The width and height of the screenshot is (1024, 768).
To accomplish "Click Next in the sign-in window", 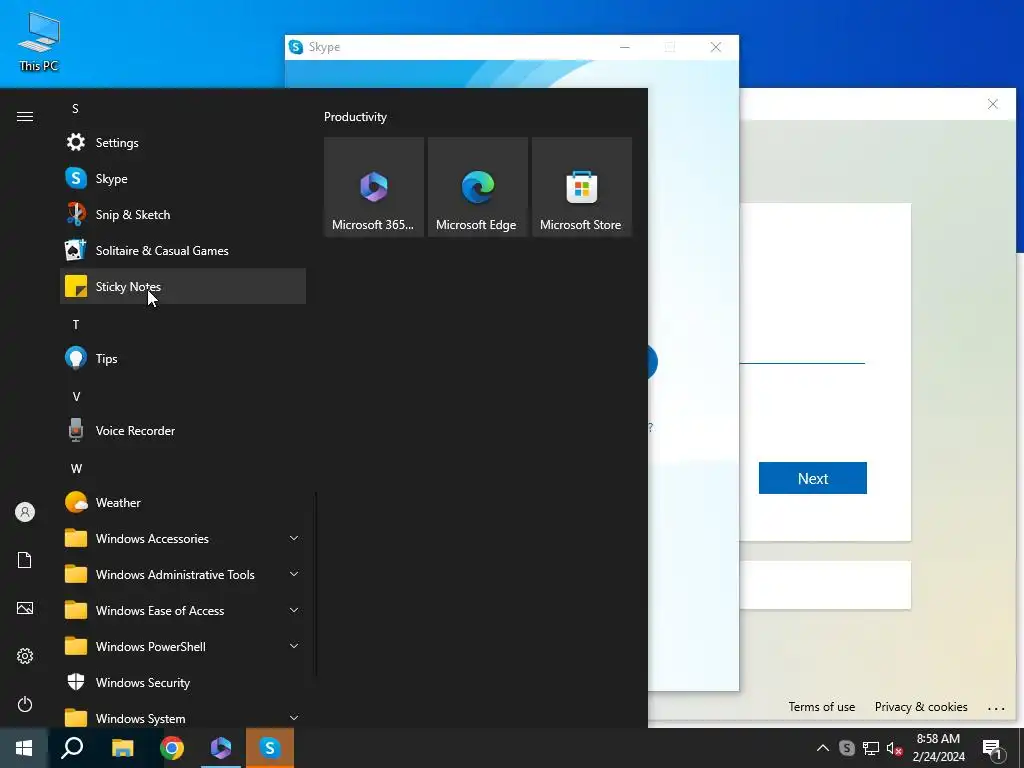I will 812,478.
